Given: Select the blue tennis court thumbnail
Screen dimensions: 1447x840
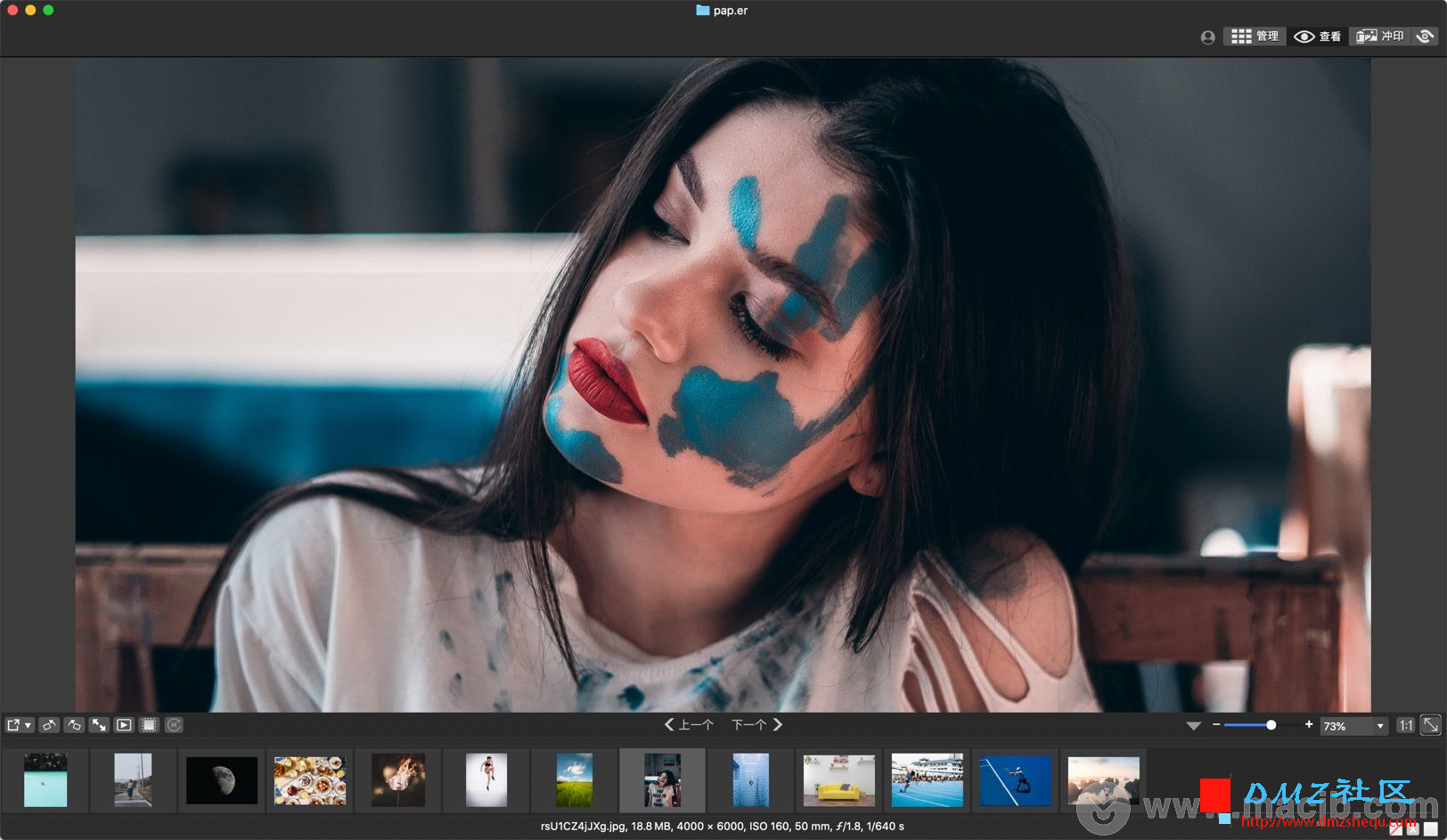Looking at the screenshot, I should pyautogui.click(x=1016, y=781).
